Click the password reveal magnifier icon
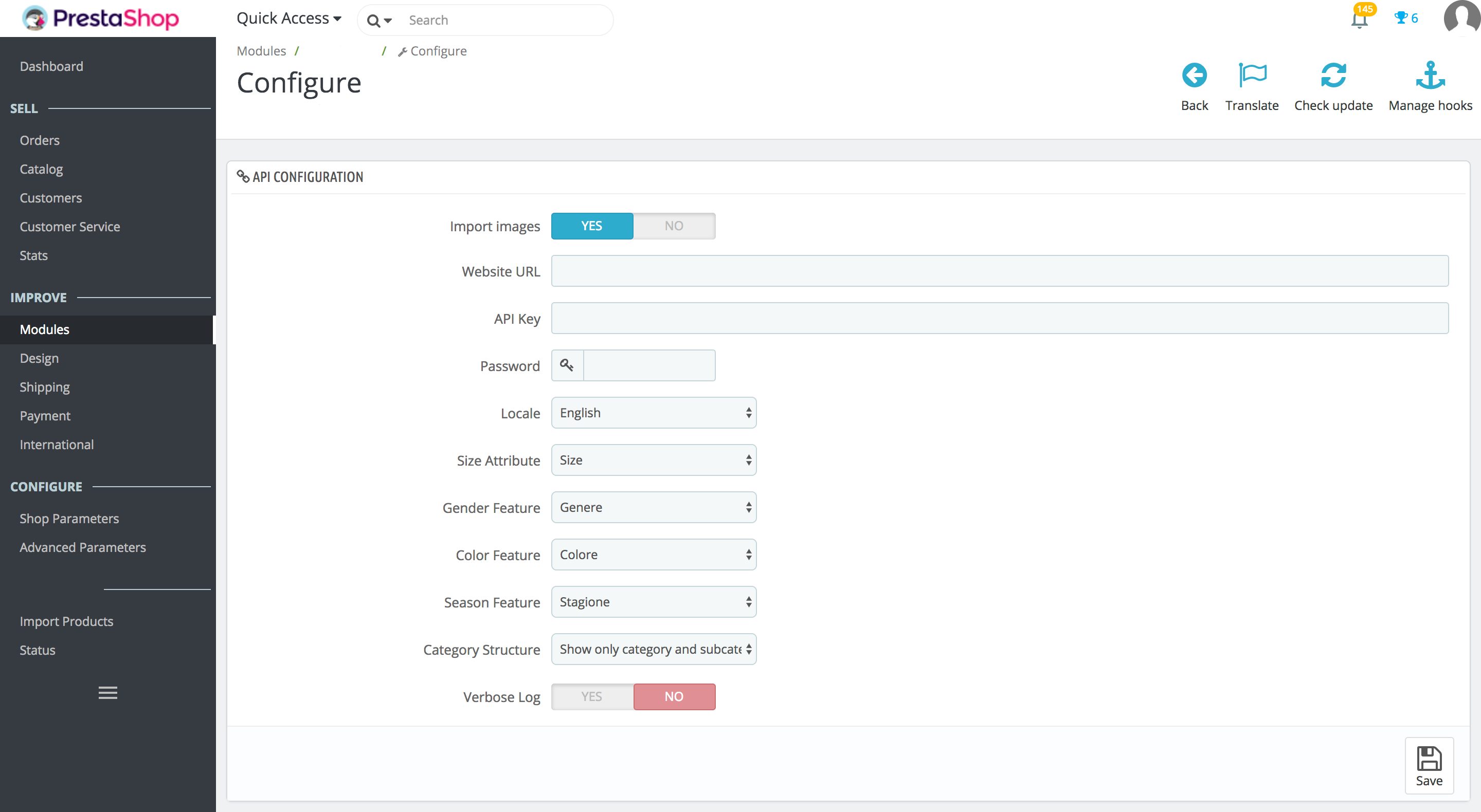This screenshot has width=1481, height=812. click(x=567, y=365)
